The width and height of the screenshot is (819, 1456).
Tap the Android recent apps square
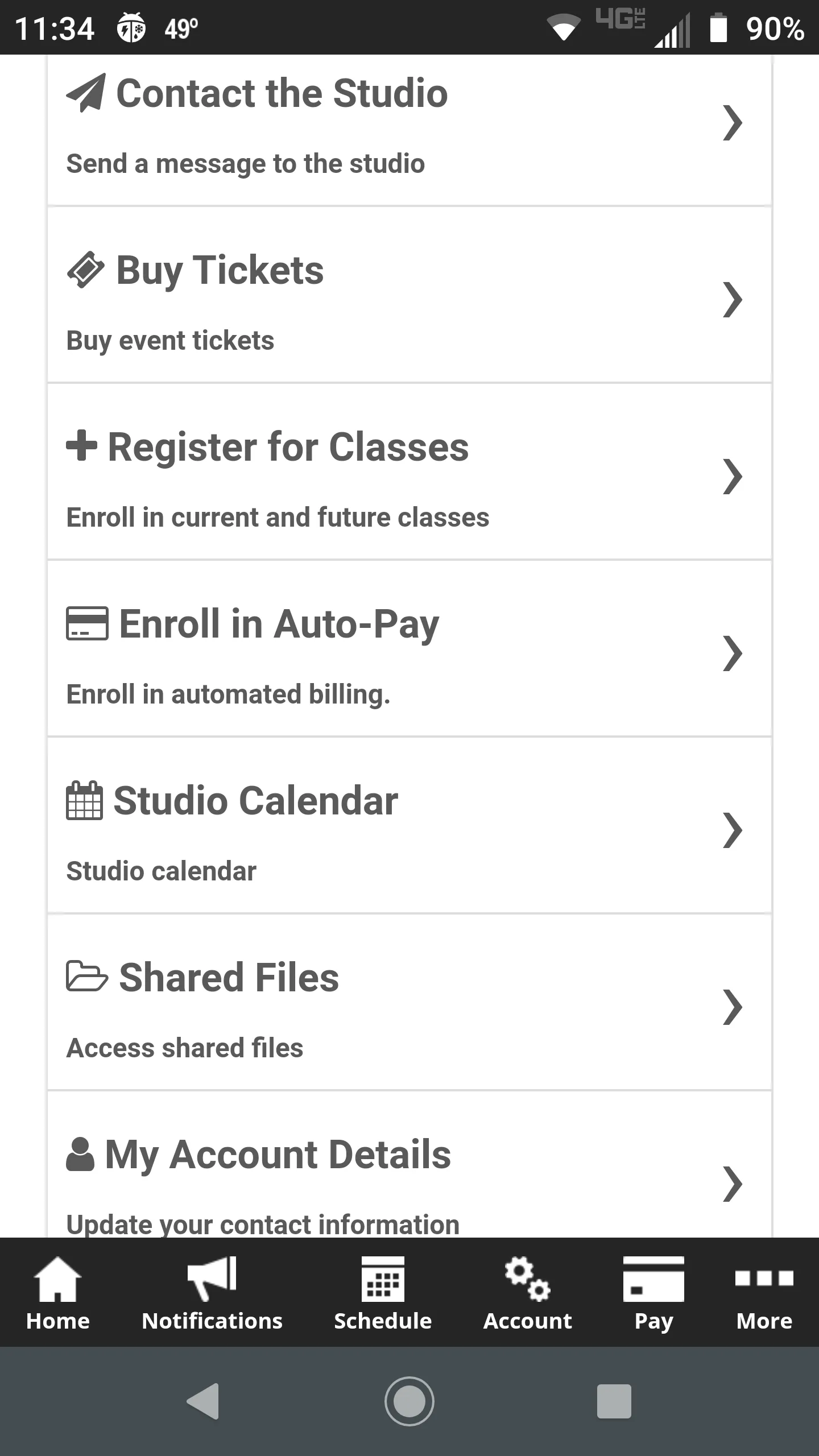click(614, 1401)
